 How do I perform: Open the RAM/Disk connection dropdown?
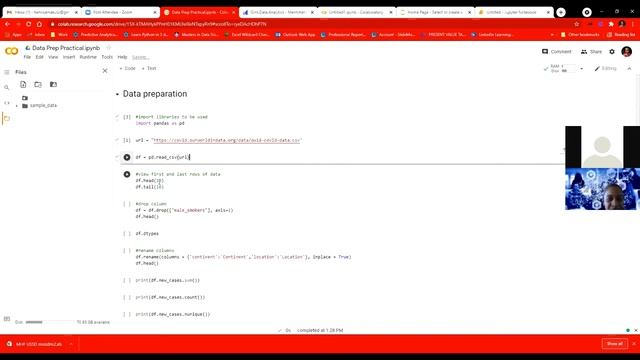581,69
